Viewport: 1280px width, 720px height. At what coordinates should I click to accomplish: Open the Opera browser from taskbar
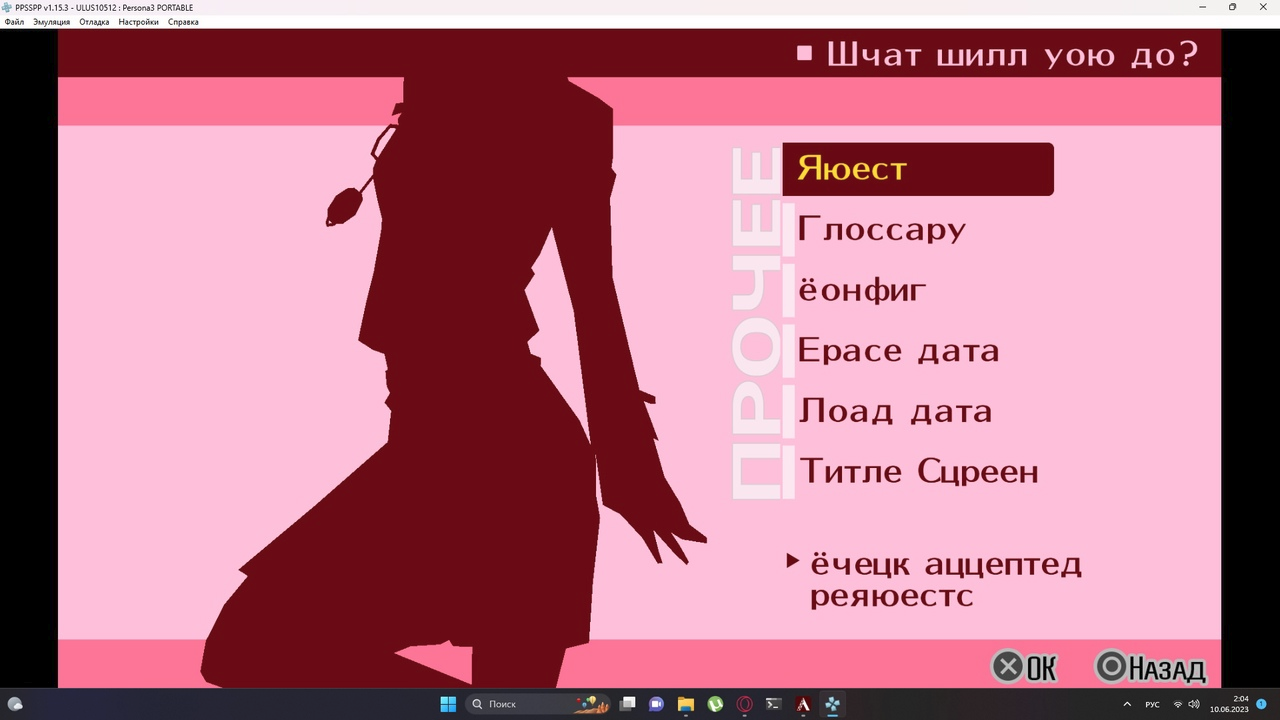pos(744,704)
